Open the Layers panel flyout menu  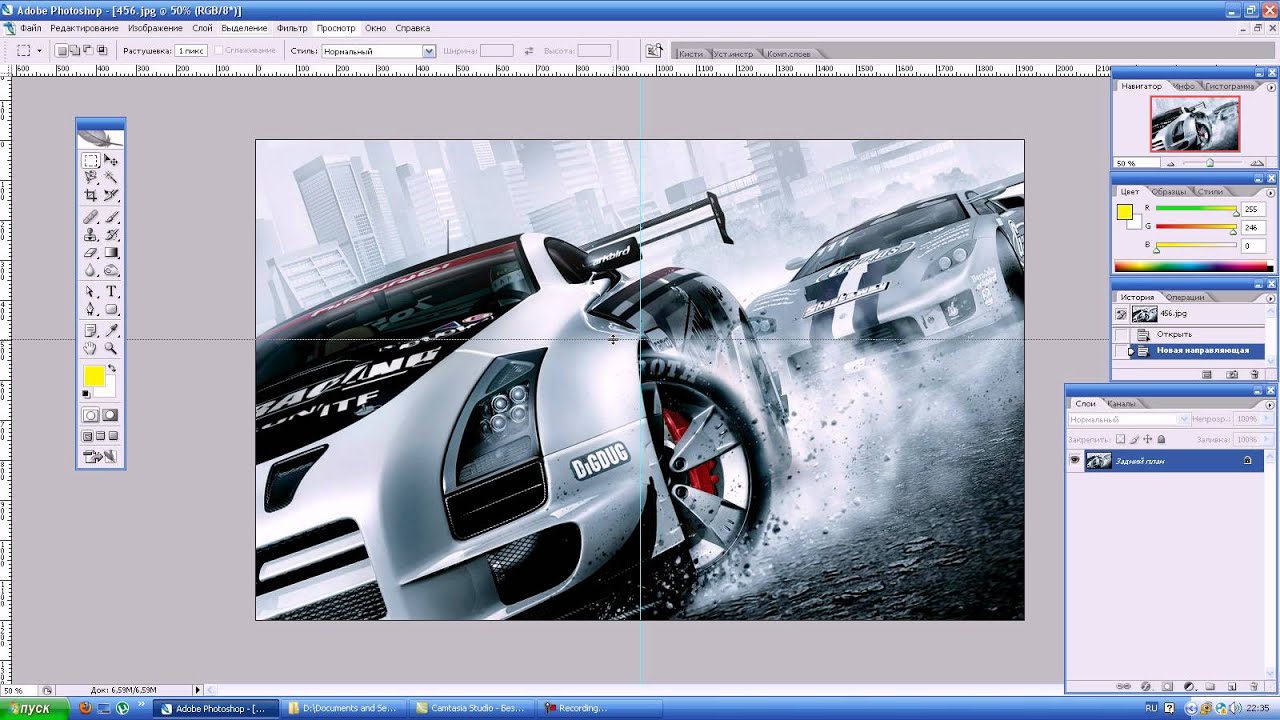[x=1271, y=403]
